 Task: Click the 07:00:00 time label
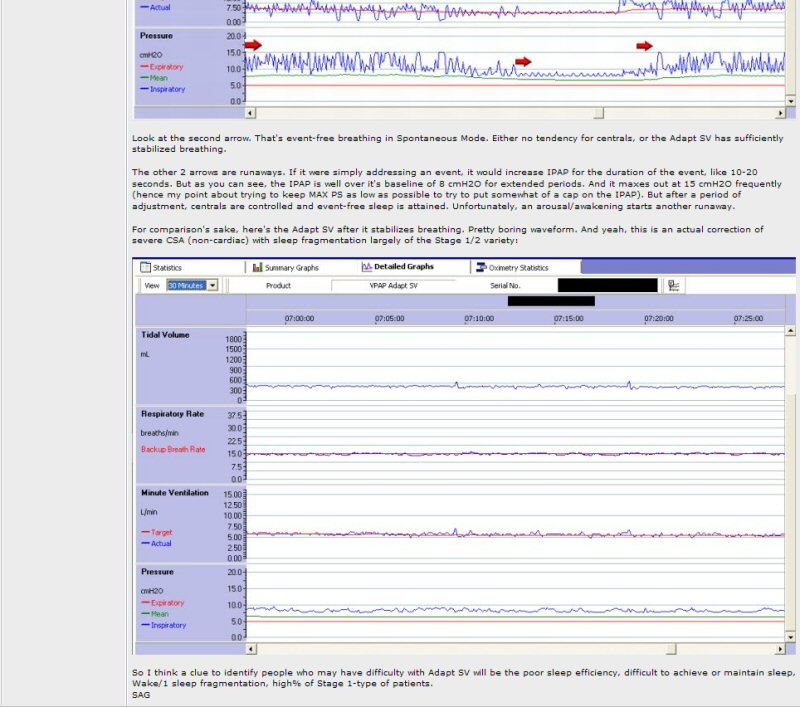(x=299, y=318)
